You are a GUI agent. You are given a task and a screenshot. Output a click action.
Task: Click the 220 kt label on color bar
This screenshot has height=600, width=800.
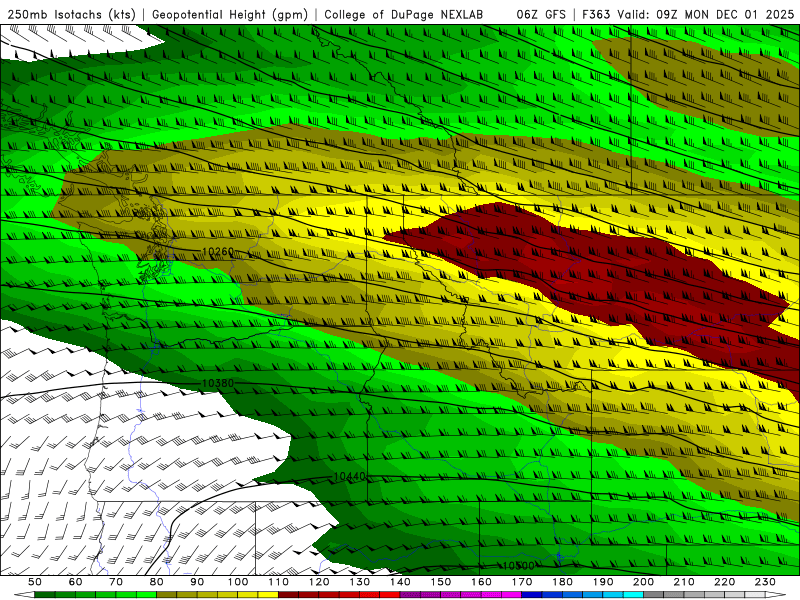coord(725,582)
